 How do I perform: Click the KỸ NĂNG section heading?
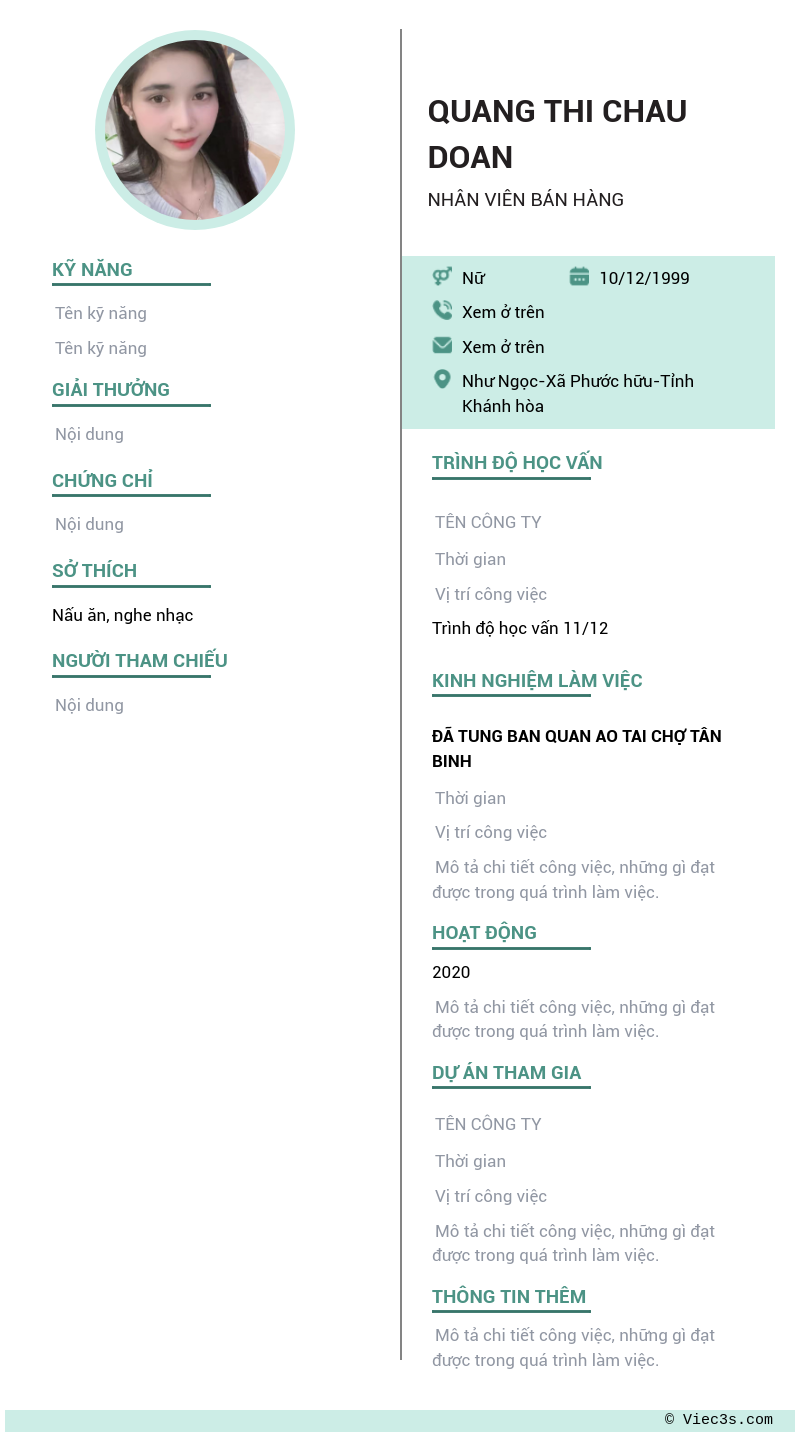point(92,269)
